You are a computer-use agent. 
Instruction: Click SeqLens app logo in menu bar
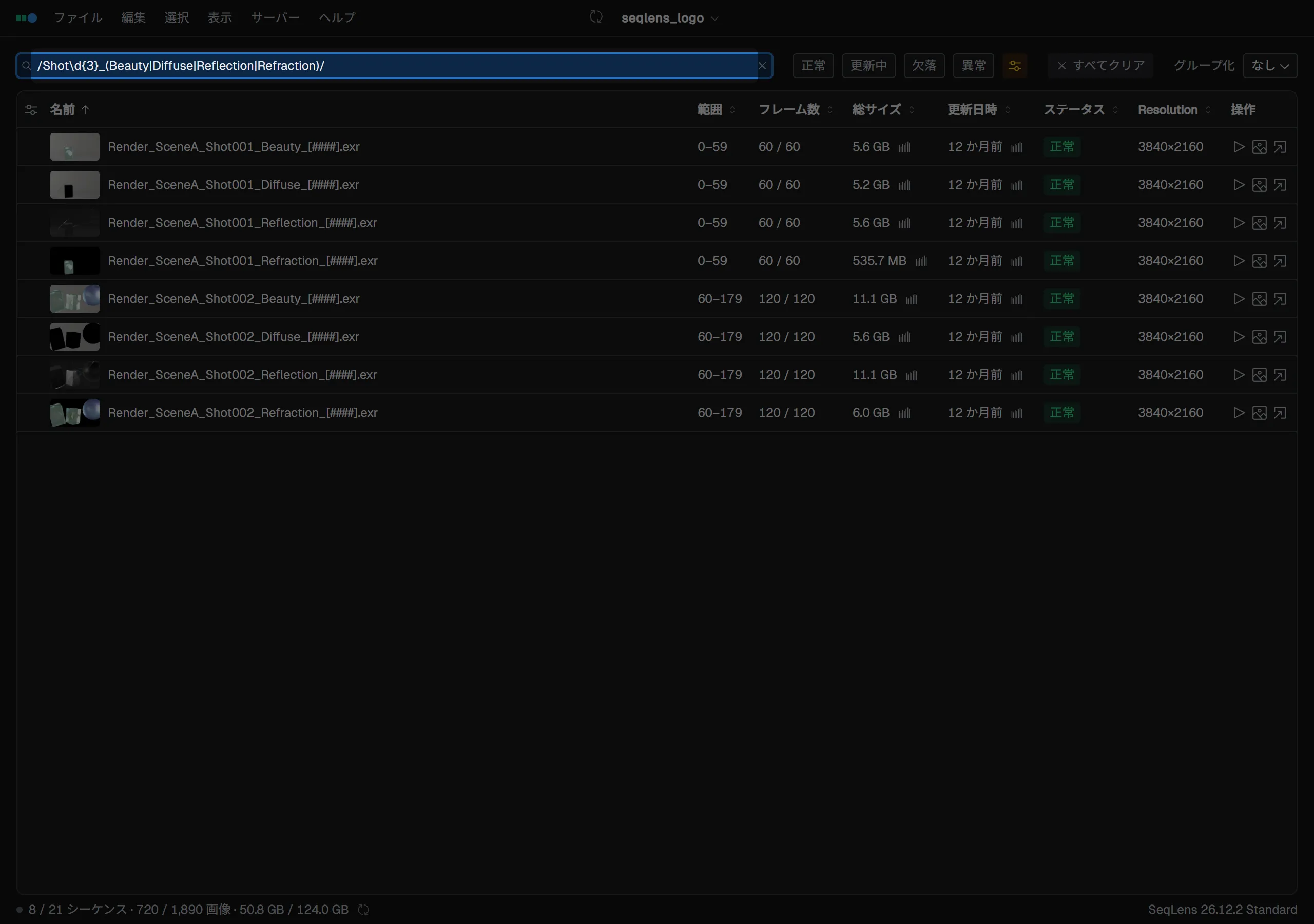26,18
